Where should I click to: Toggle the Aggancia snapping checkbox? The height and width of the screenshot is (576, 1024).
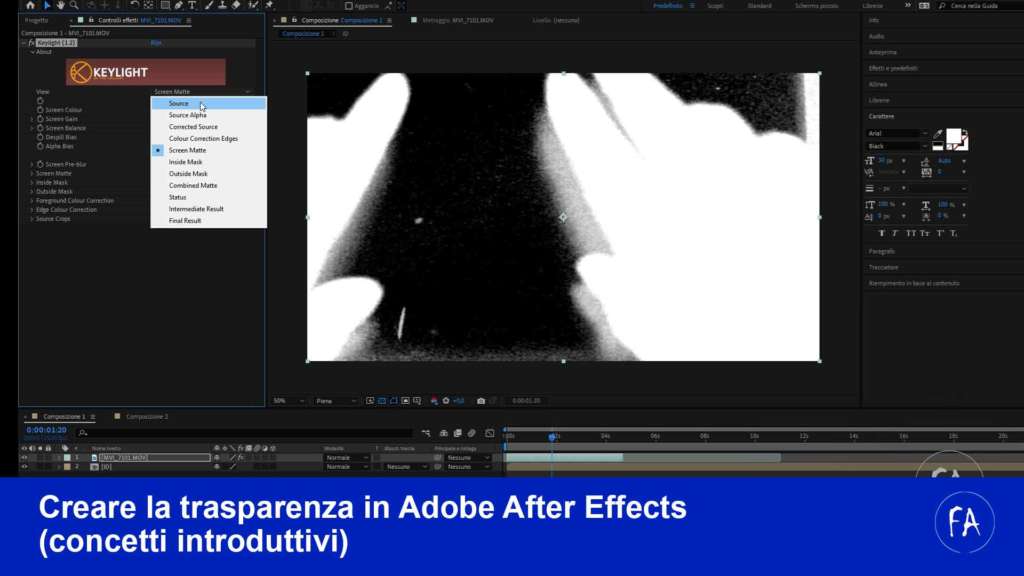[349, 6]
